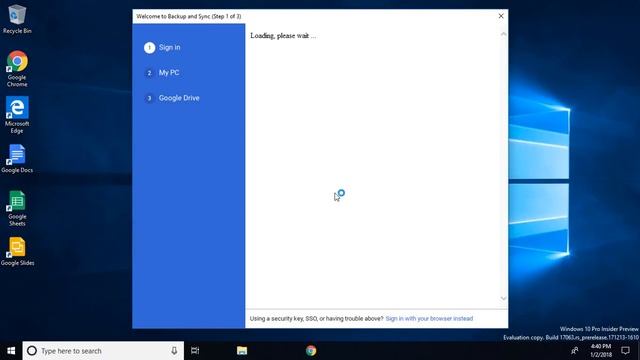Open File Explorer from the taskbar
The image size is (640, 360).
[x=242, y=351]
